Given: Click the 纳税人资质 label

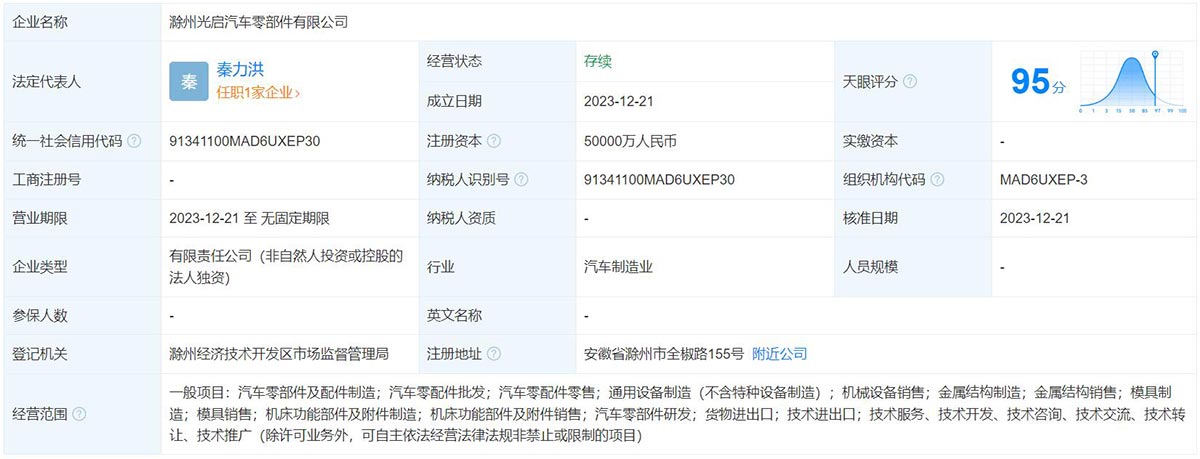Looking at the screenshot, I should pyautogui.click(x=461, y=218).
